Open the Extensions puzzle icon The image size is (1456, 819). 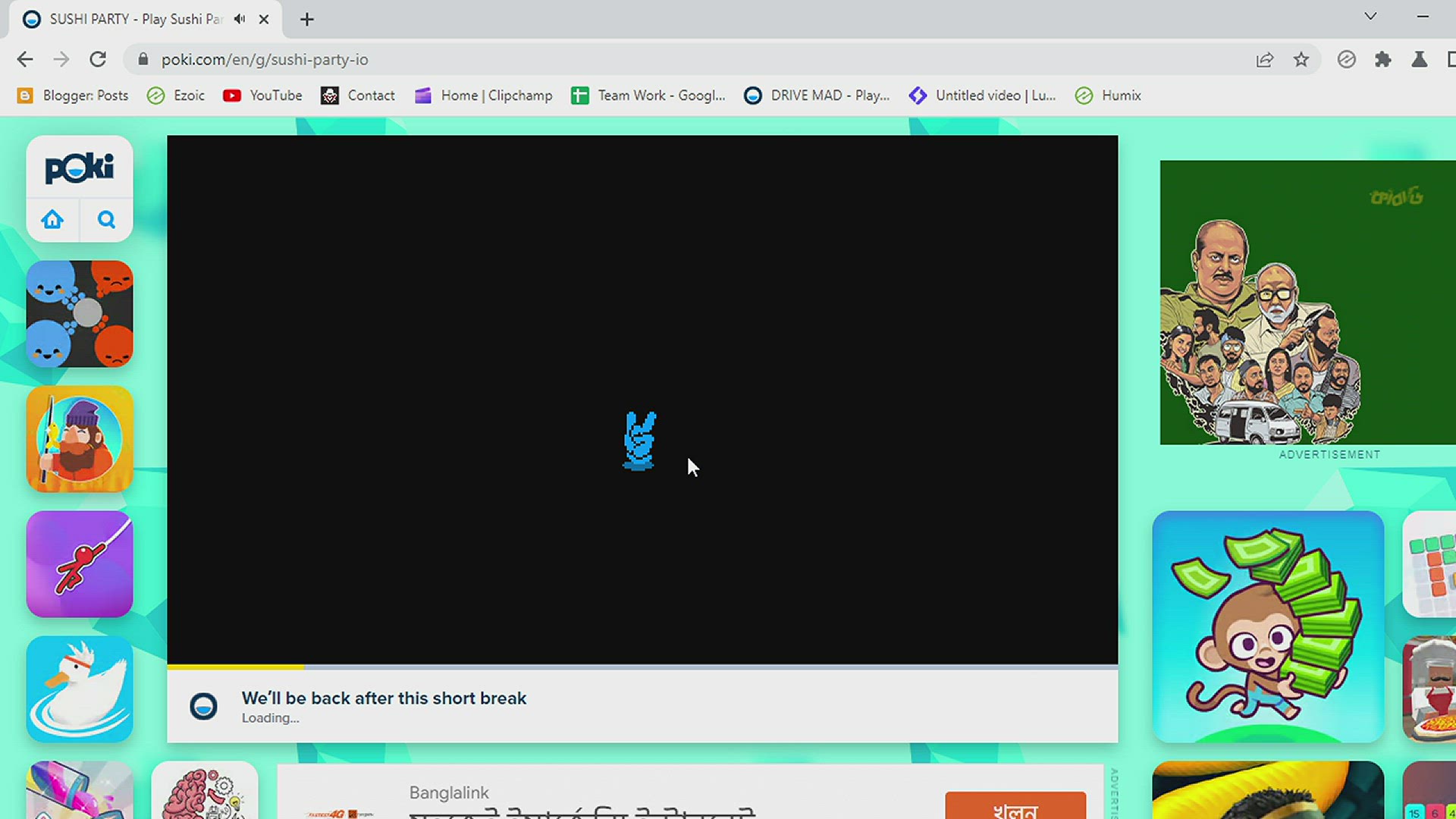pos(1382,59)
